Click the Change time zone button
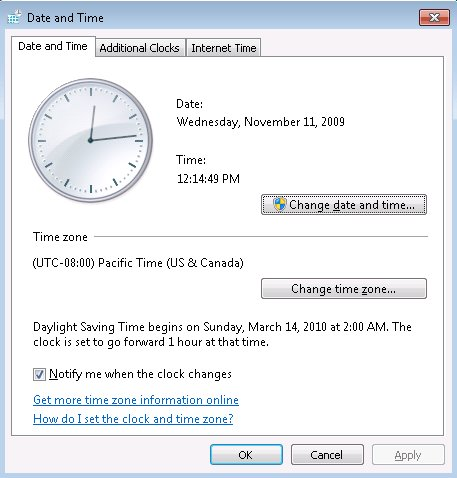 coord(344,289)
